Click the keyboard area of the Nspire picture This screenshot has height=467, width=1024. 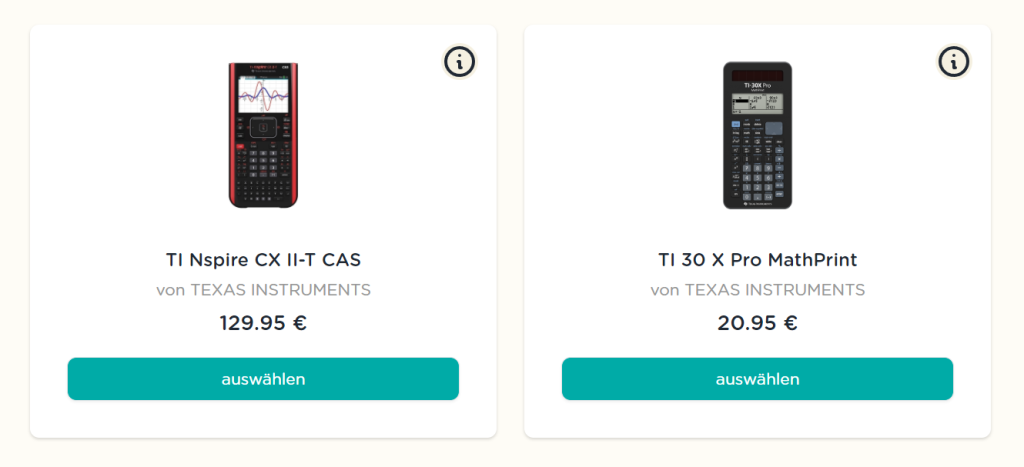(263, 173)
